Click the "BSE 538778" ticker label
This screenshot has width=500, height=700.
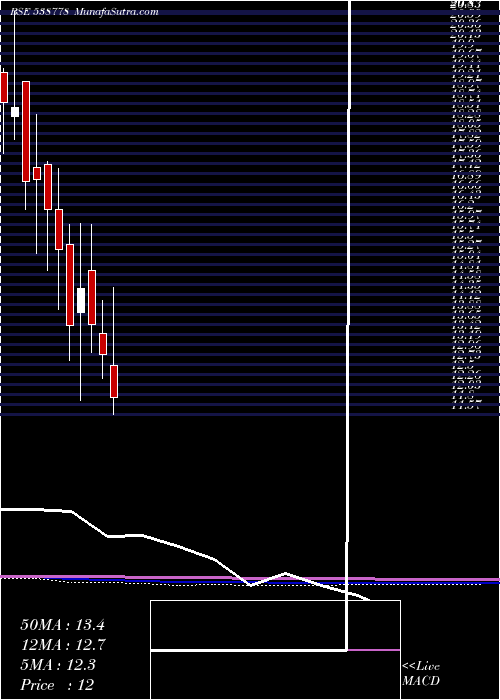click(39, 12)
